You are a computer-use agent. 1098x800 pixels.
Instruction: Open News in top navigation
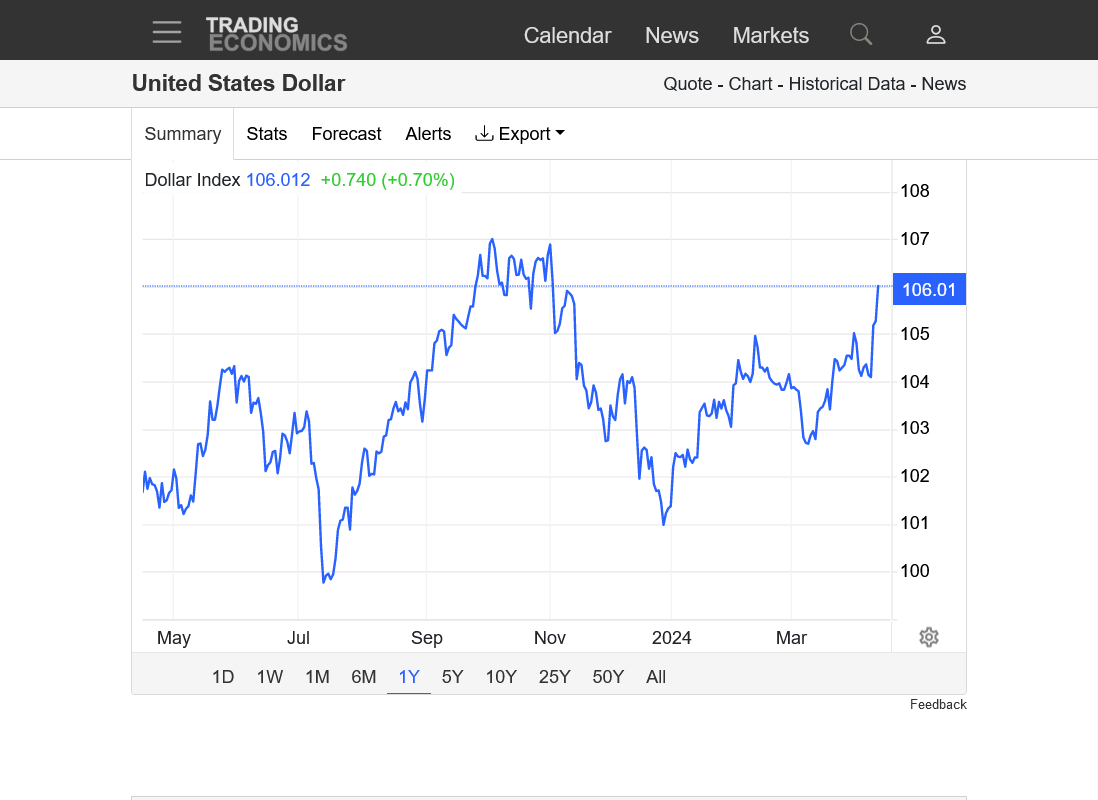click(672, 35)
